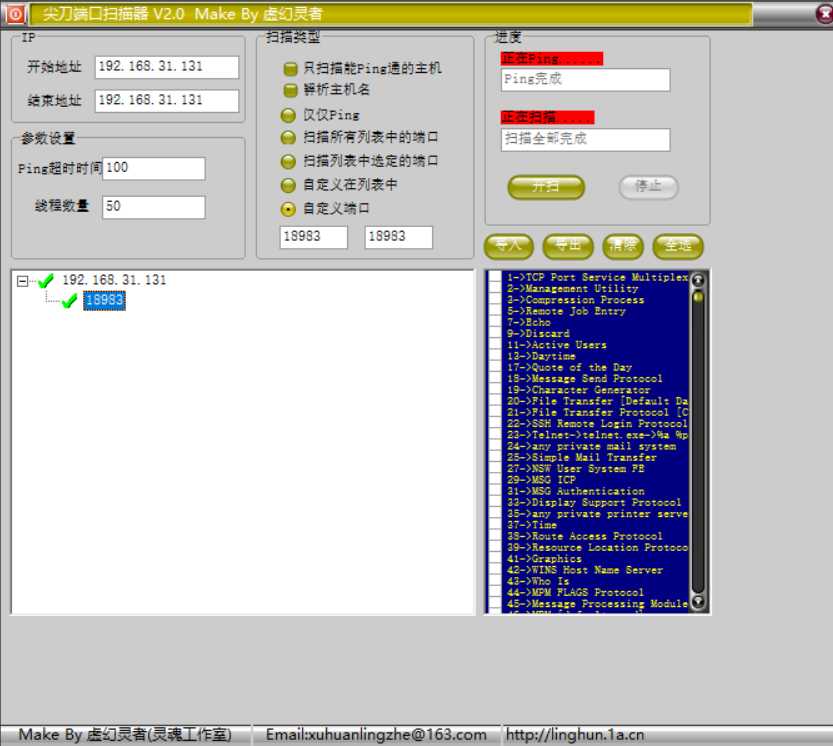Click the port list scrollbar thumb
Image resolution: width=833 pixels, height=746 pixels.
pos(698,296)
